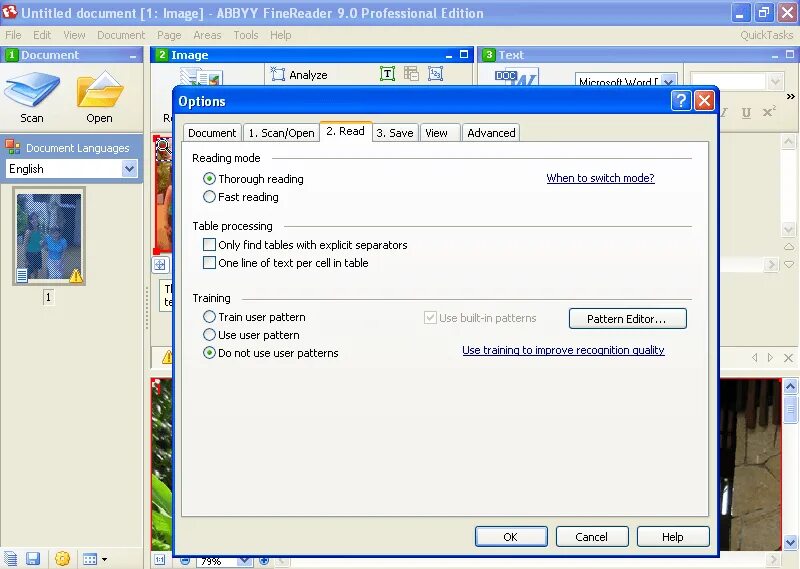This screenshot has width=800, height=569.
Task: Open the Pattern Editor
Action: click(627, 318)
